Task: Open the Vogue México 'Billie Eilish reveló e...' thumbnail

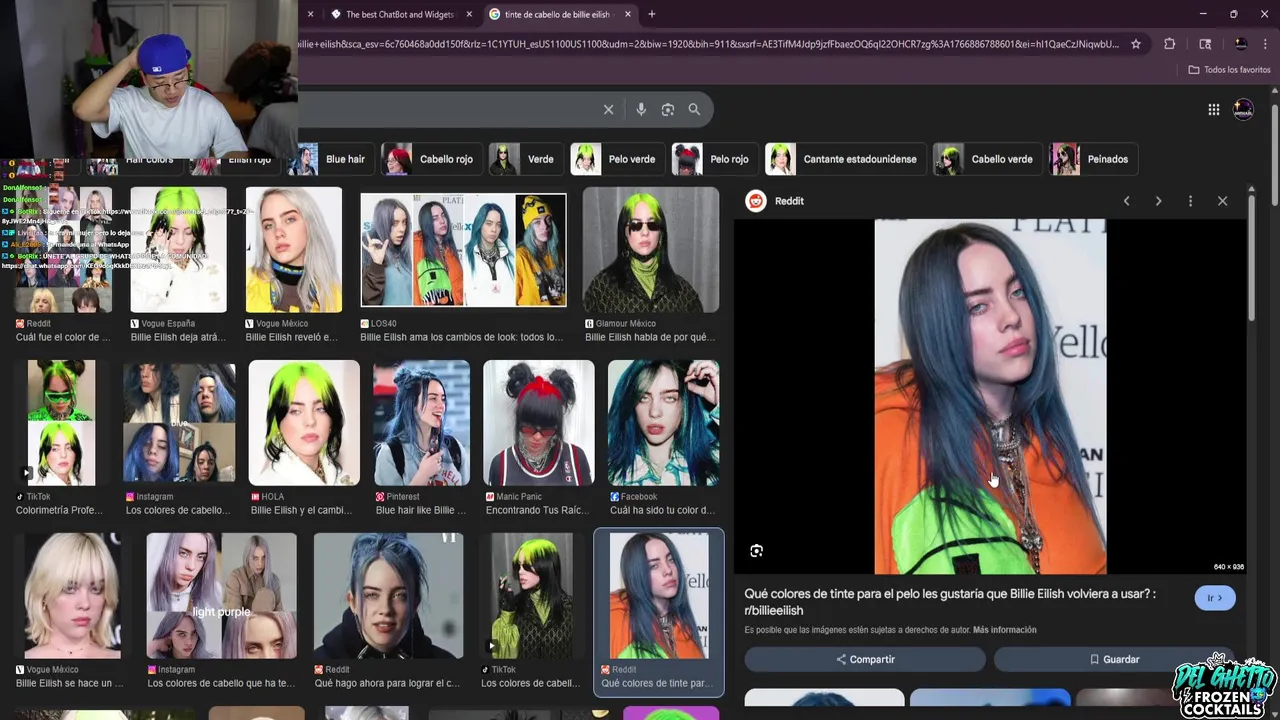Action: tap(293, 250)
